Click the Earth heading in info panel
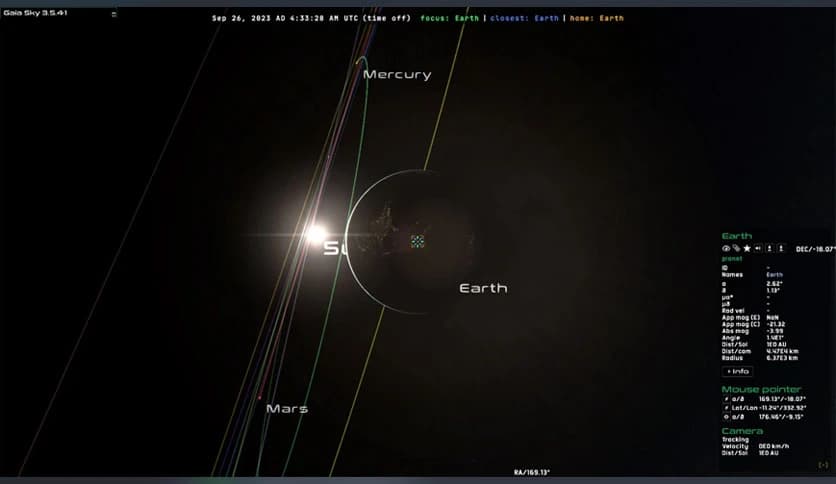The height and width of the screenshot is (484, 836). [737, 236]
